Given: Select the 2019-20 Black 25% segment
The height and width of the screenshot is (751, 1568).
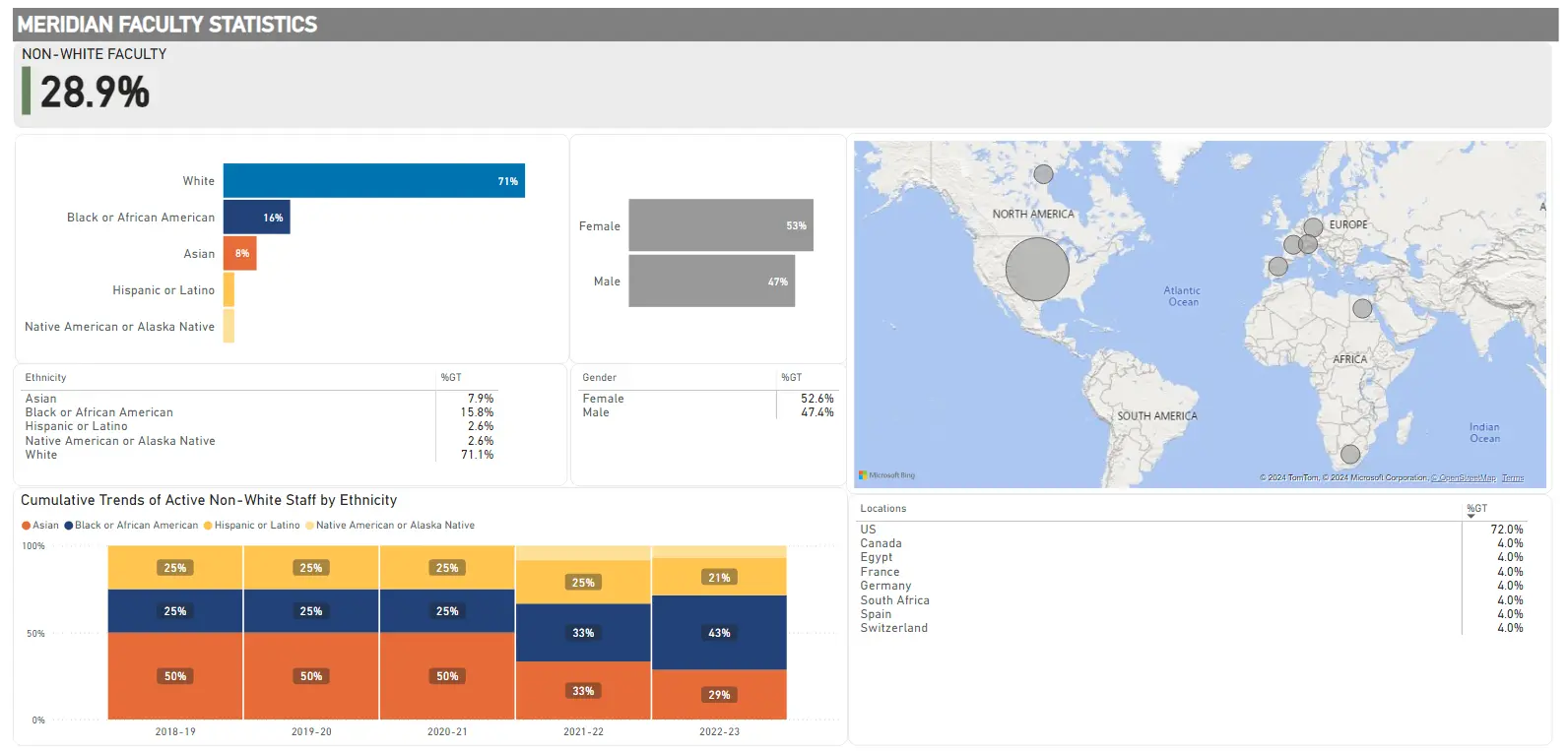Looking at the screenshot, I should 311,611.
